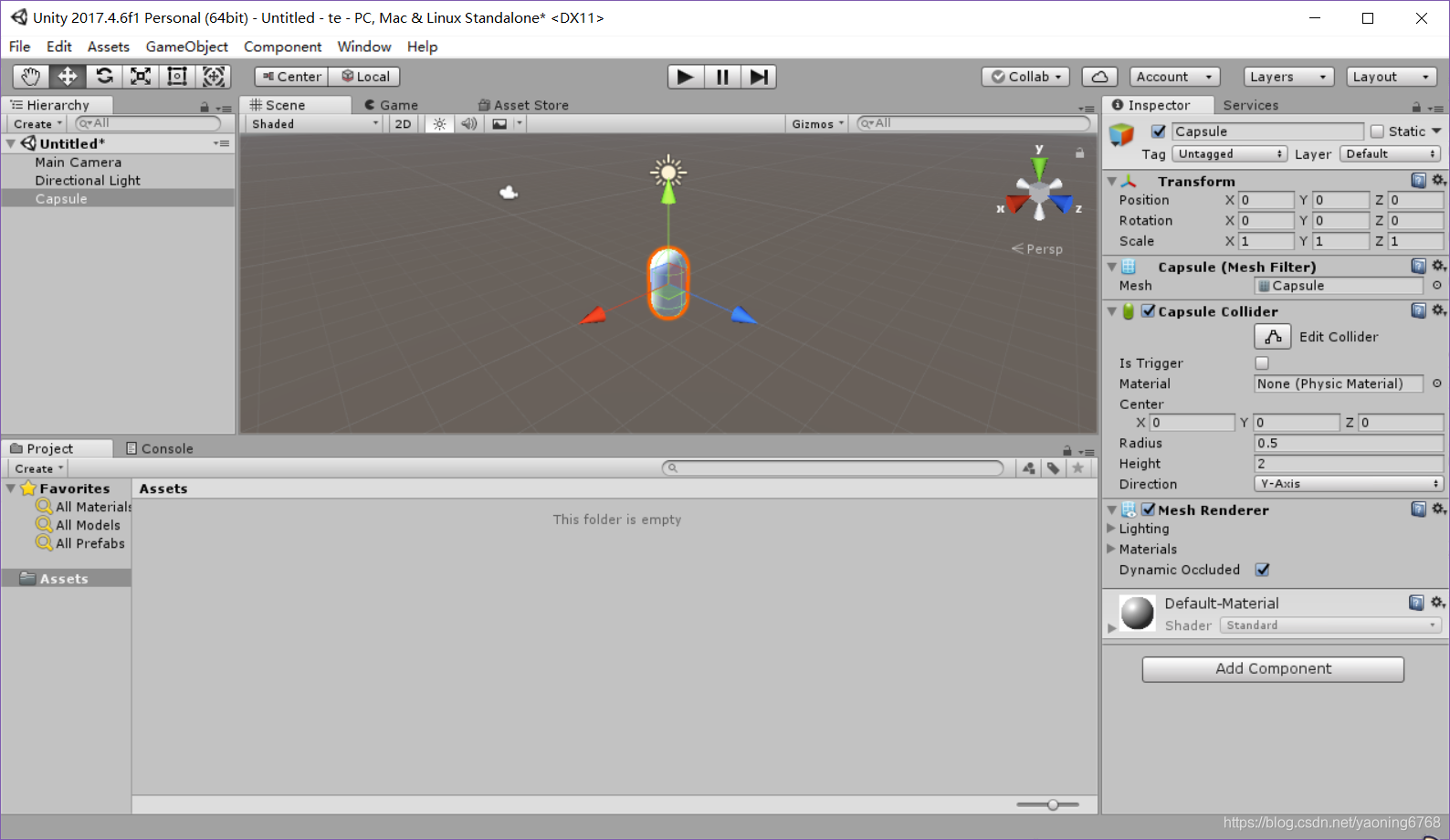Select the combined transform tool
This screenshot has height=840, width=1450.
coord(214,77)
